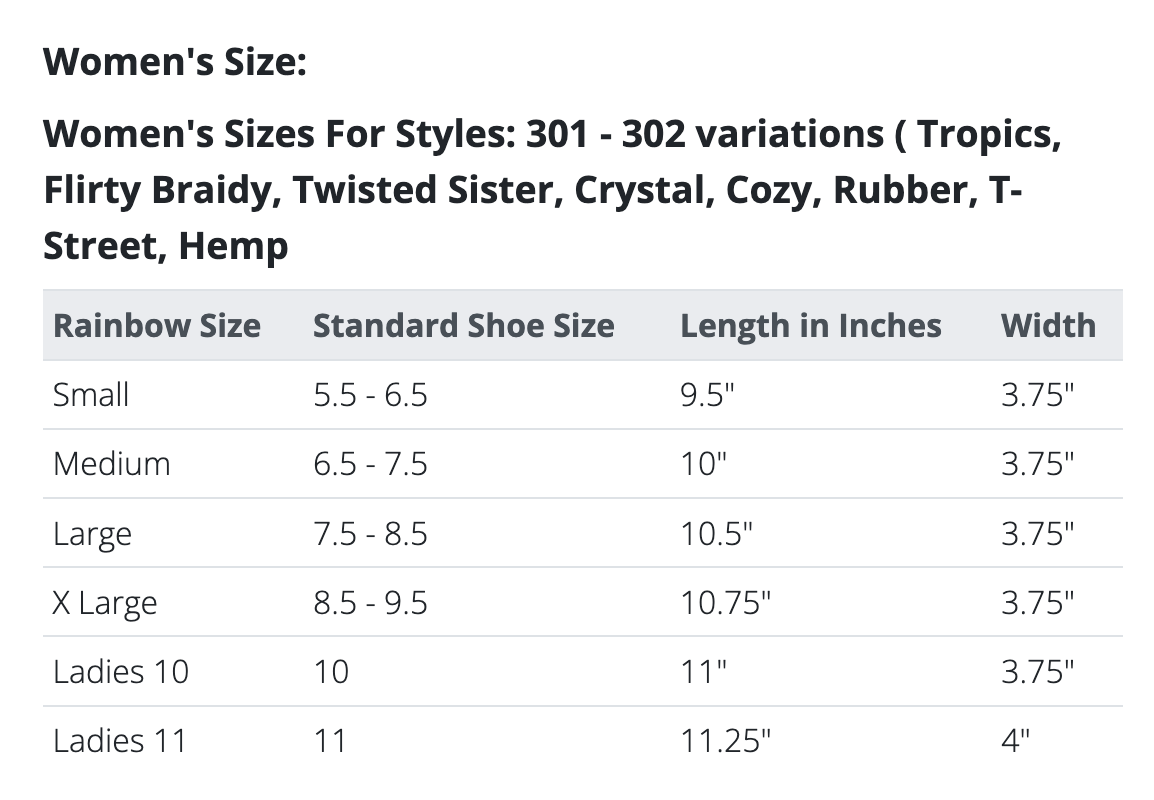Click the "5.5 - 6.5" shoe size cell

(370, 395)
